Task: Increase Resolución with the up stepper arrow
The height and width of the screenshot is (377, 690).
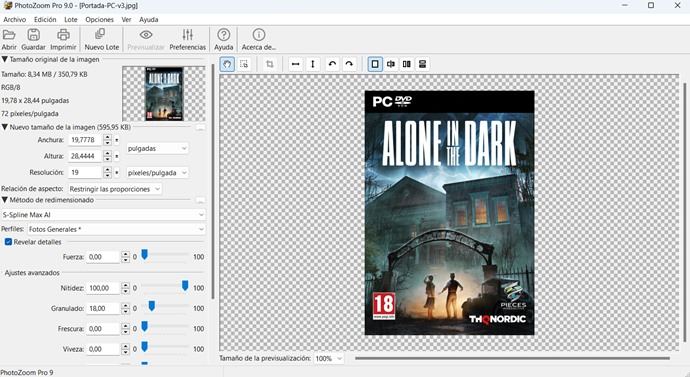Action: click(107, 170)
